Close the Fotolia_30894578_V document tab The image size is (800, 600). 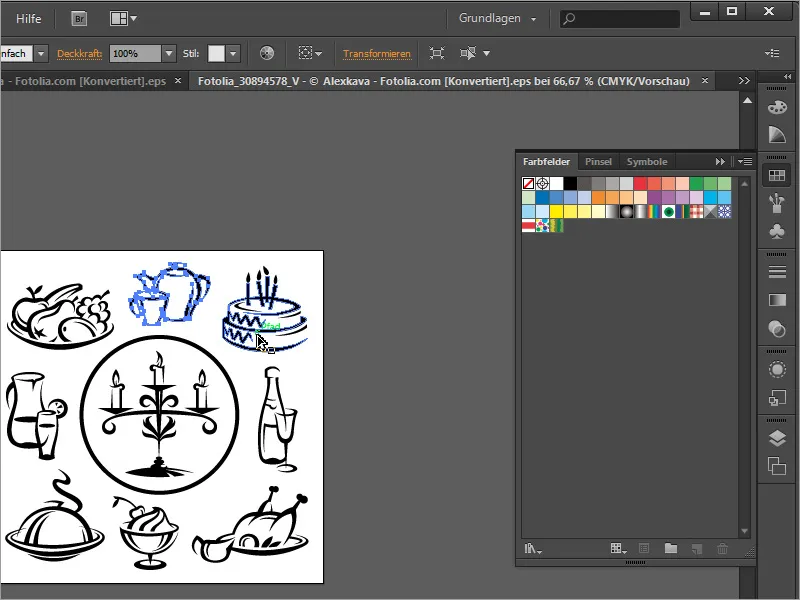(705, 81)
